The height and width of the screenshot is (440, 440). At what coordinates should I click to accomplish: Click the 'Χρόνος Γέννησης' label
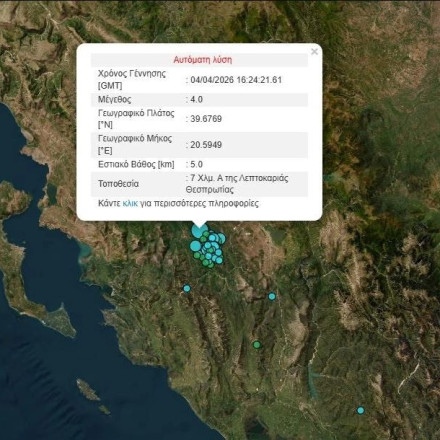tap(132, 74)
